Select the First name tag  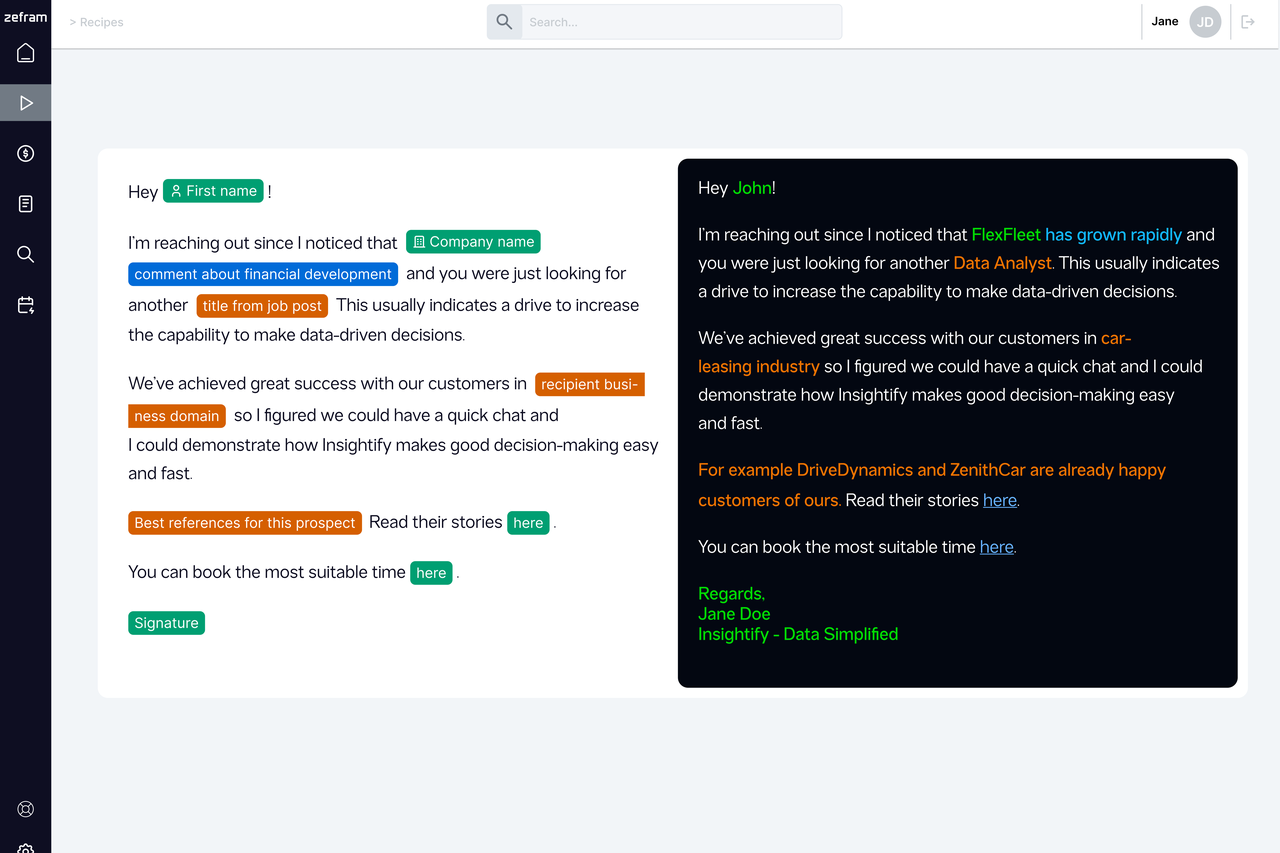[x=213, y=191]
